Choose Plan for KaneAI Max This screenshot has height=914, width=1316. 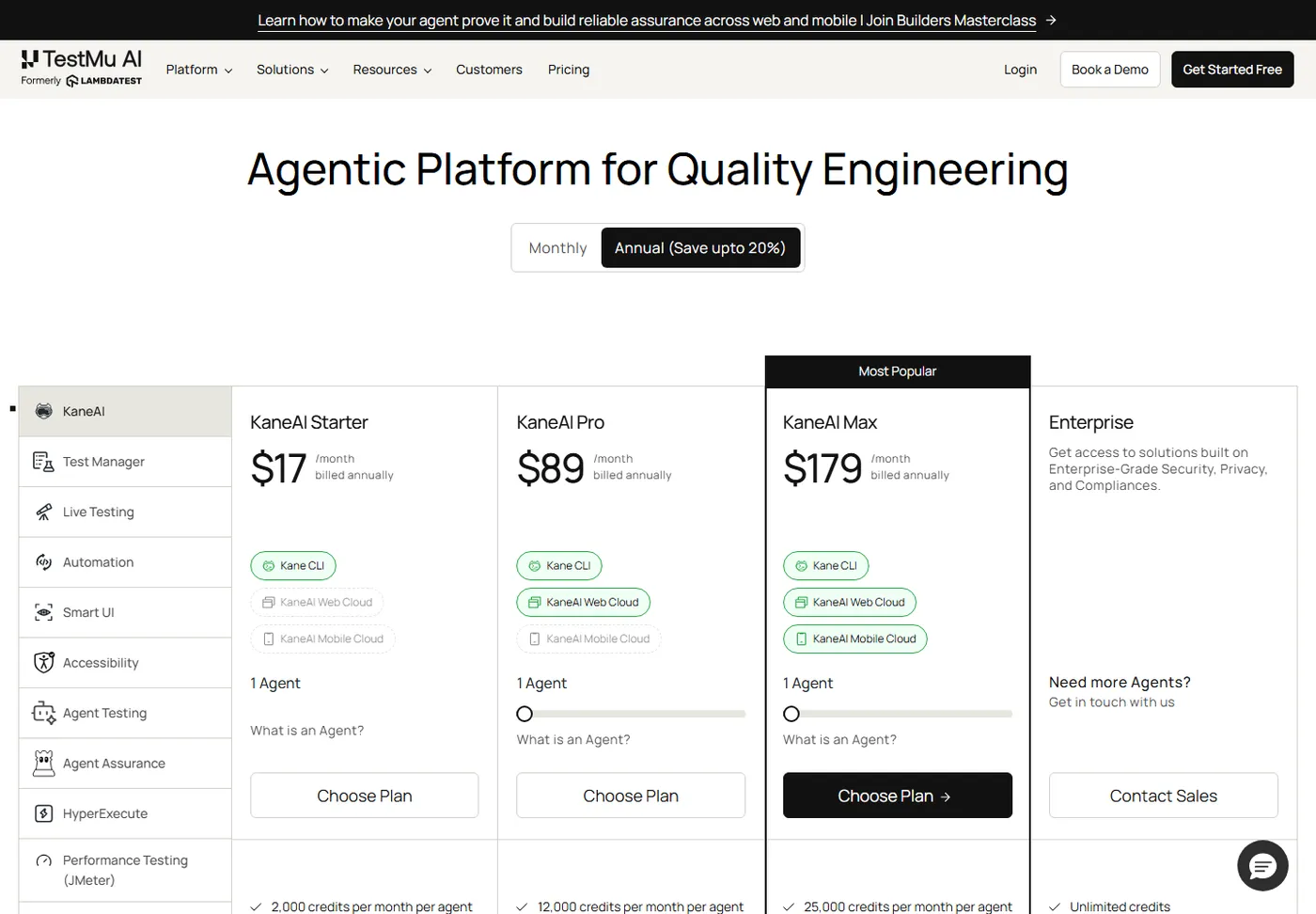898,796
